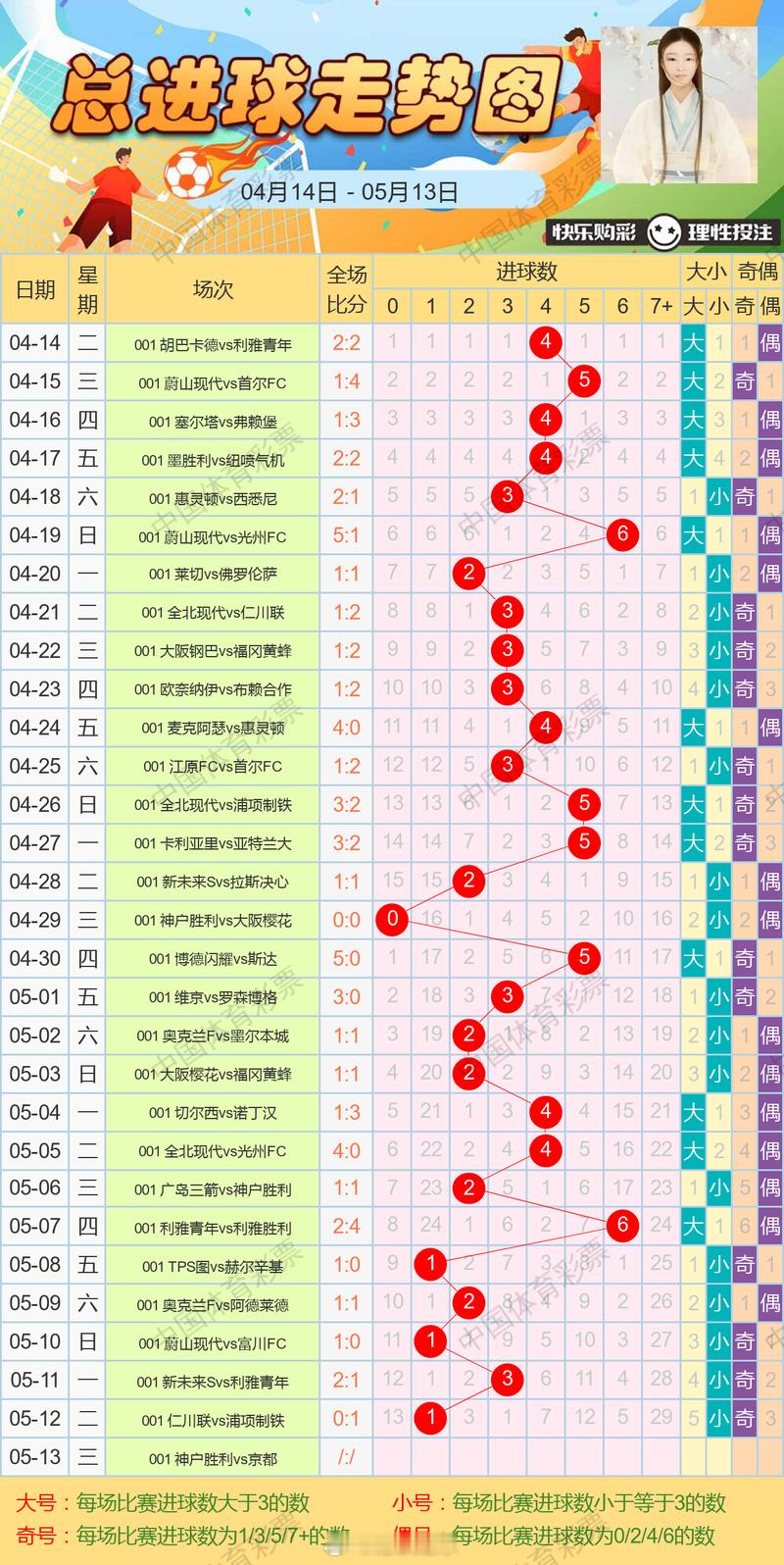Click the date range 04月14日 - 05月13日

350,192
